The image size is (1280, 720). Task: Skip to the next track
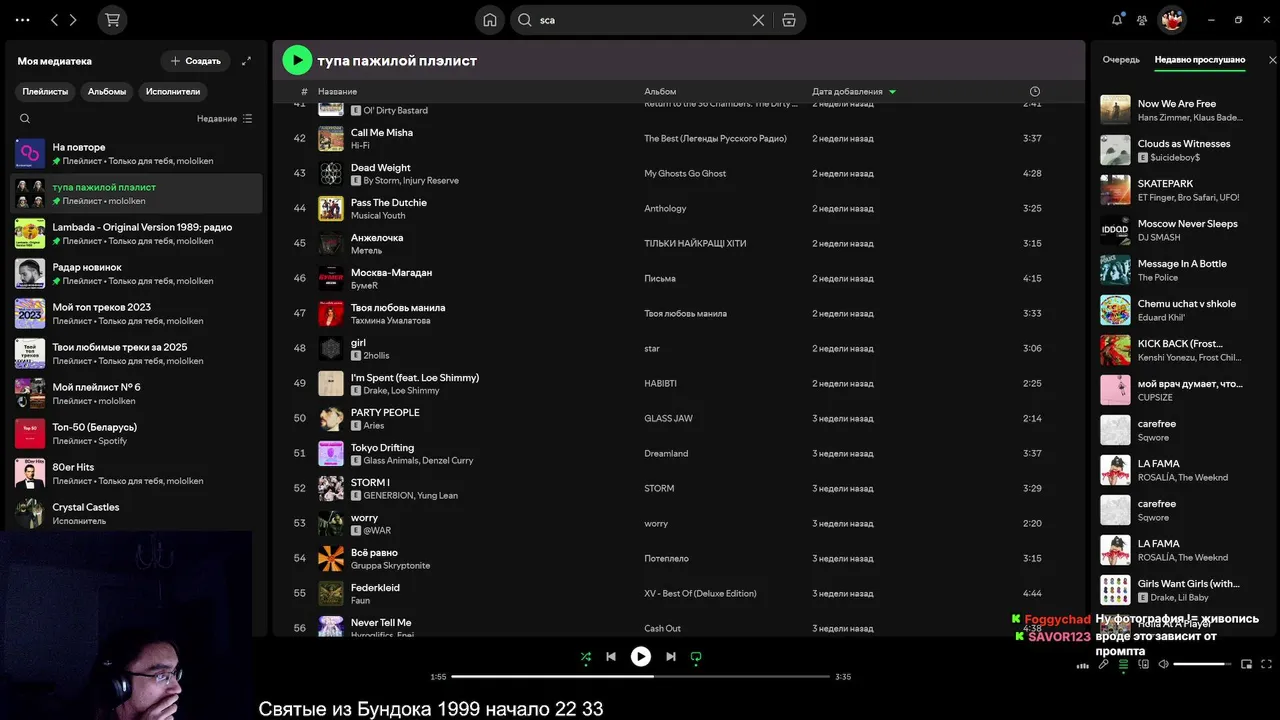(671, 657)
